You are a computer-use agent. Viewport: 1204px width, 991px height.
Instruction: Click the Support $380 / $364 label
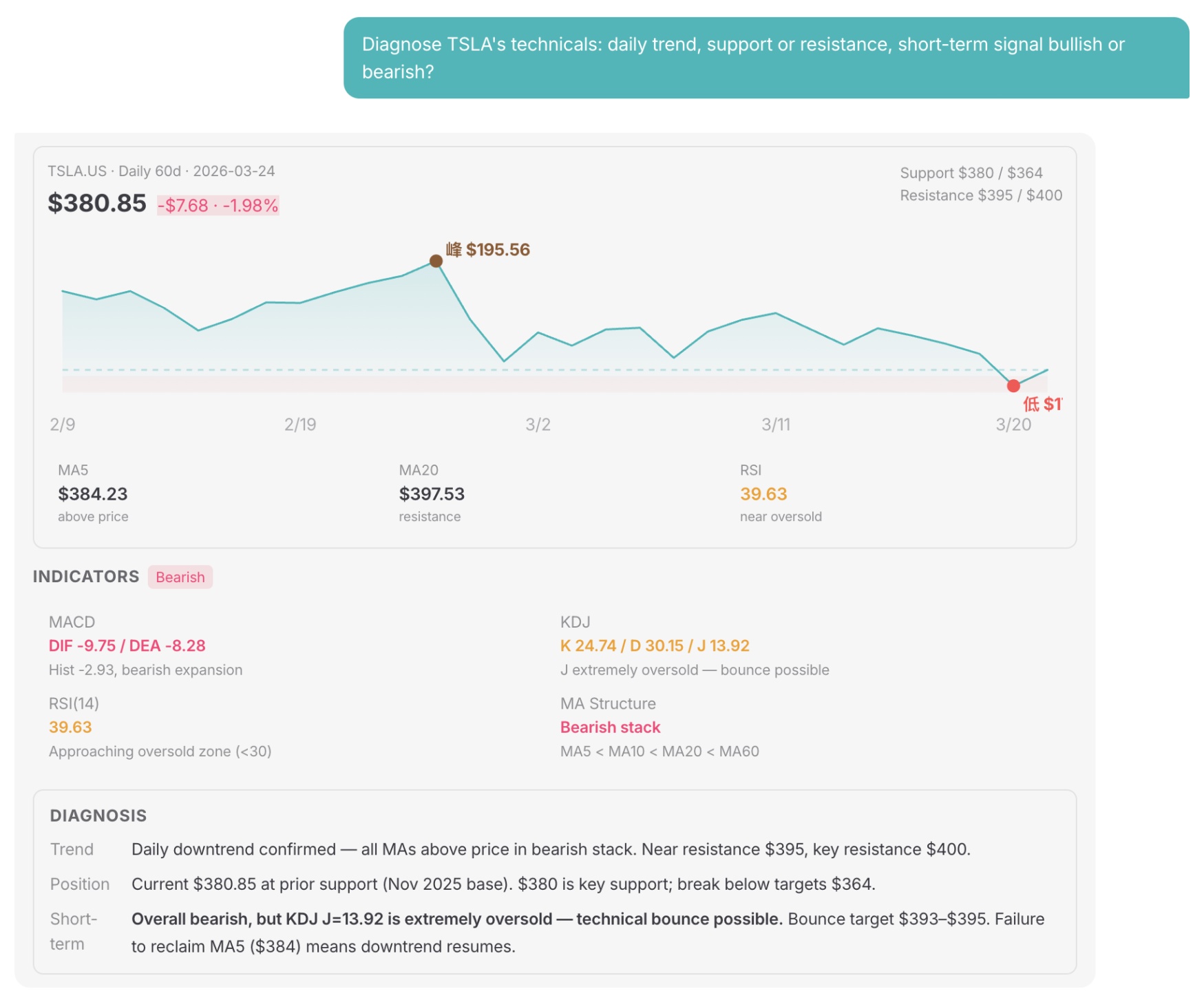[x=971, y=173]
